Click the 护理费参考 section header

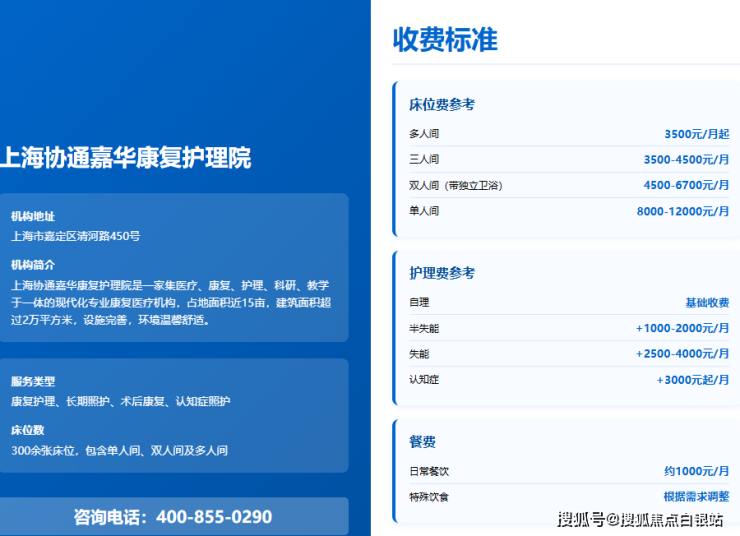coord(442,273)
